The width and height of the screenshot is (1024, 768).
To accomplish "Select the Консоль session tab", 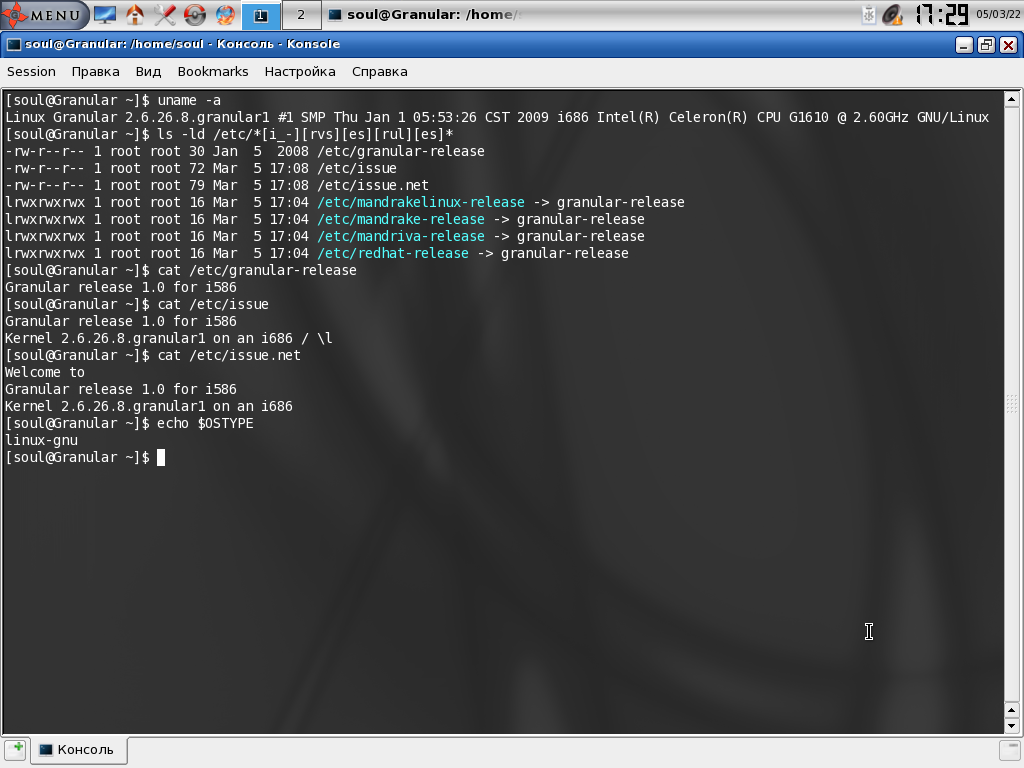I will click(x=78, y=750).
